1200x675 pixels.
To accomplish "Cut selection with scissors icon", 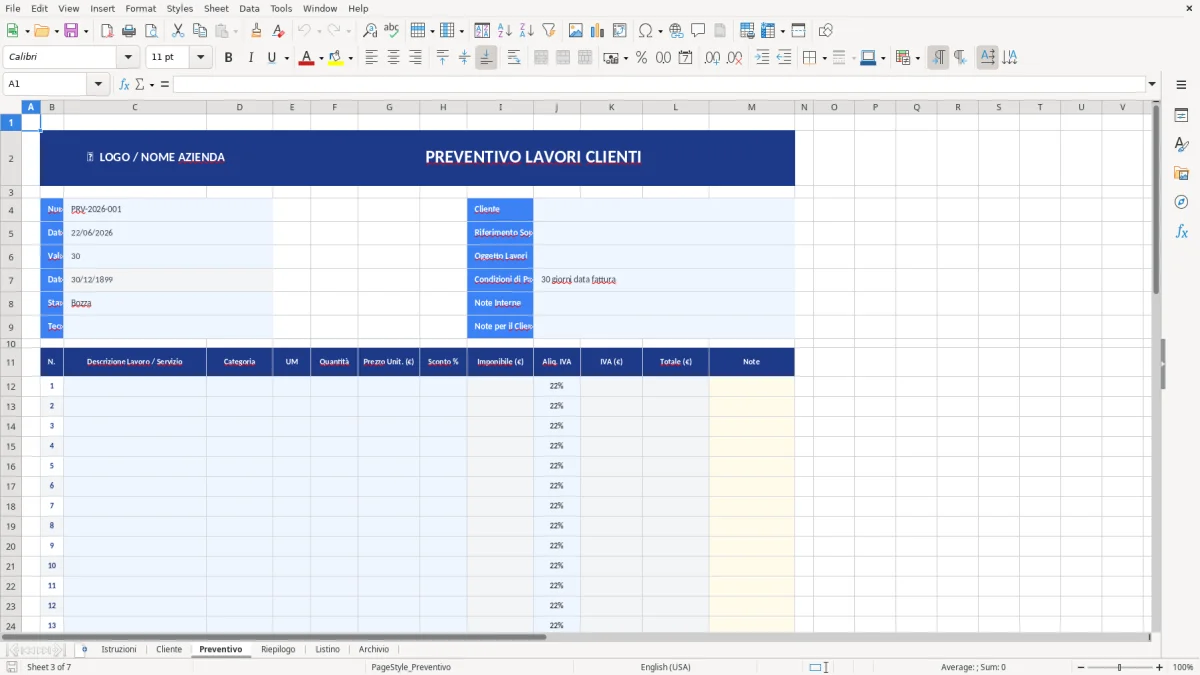I will (177, 31).
